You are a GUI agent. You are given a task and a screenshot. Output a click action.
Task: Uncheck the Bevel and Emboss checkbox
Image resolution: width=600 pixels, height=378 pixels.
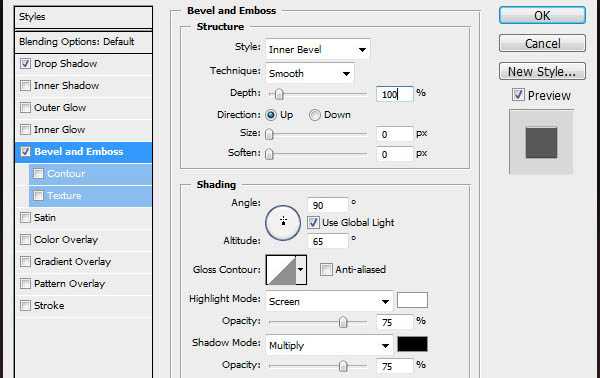click(25, 152)
